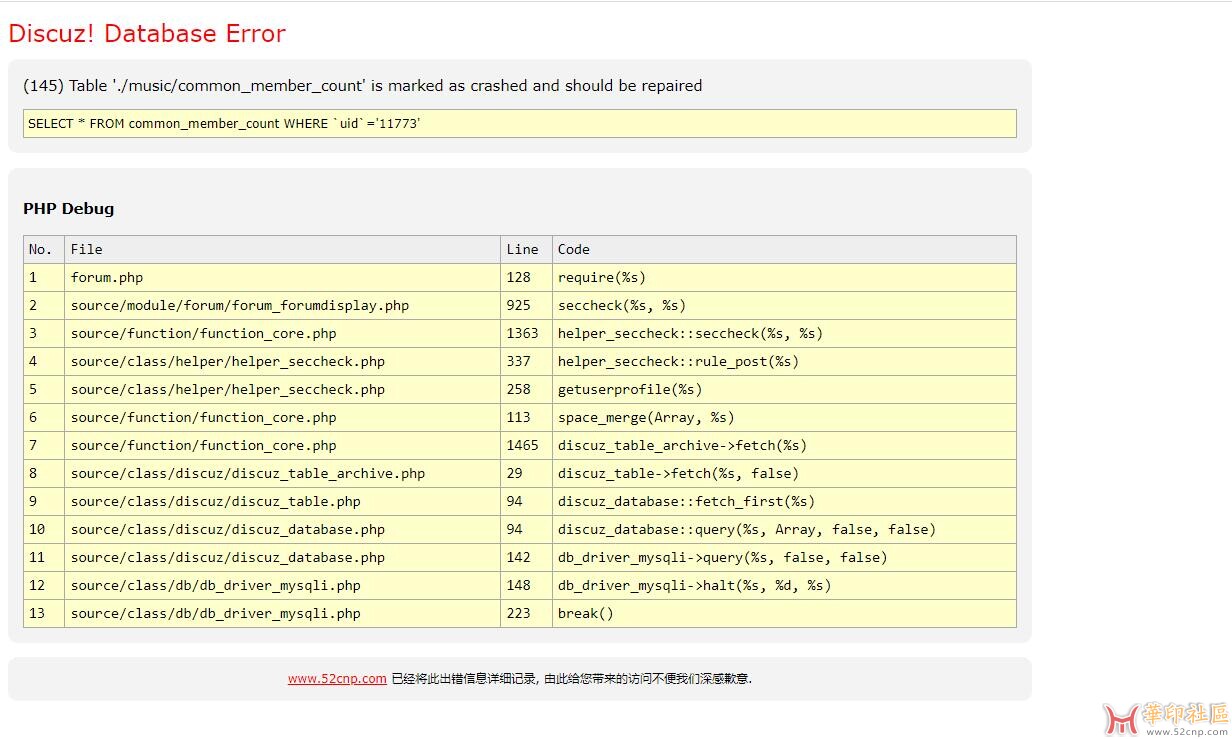Click line number 128
1232x739 pixels.
tap(527, 277)
